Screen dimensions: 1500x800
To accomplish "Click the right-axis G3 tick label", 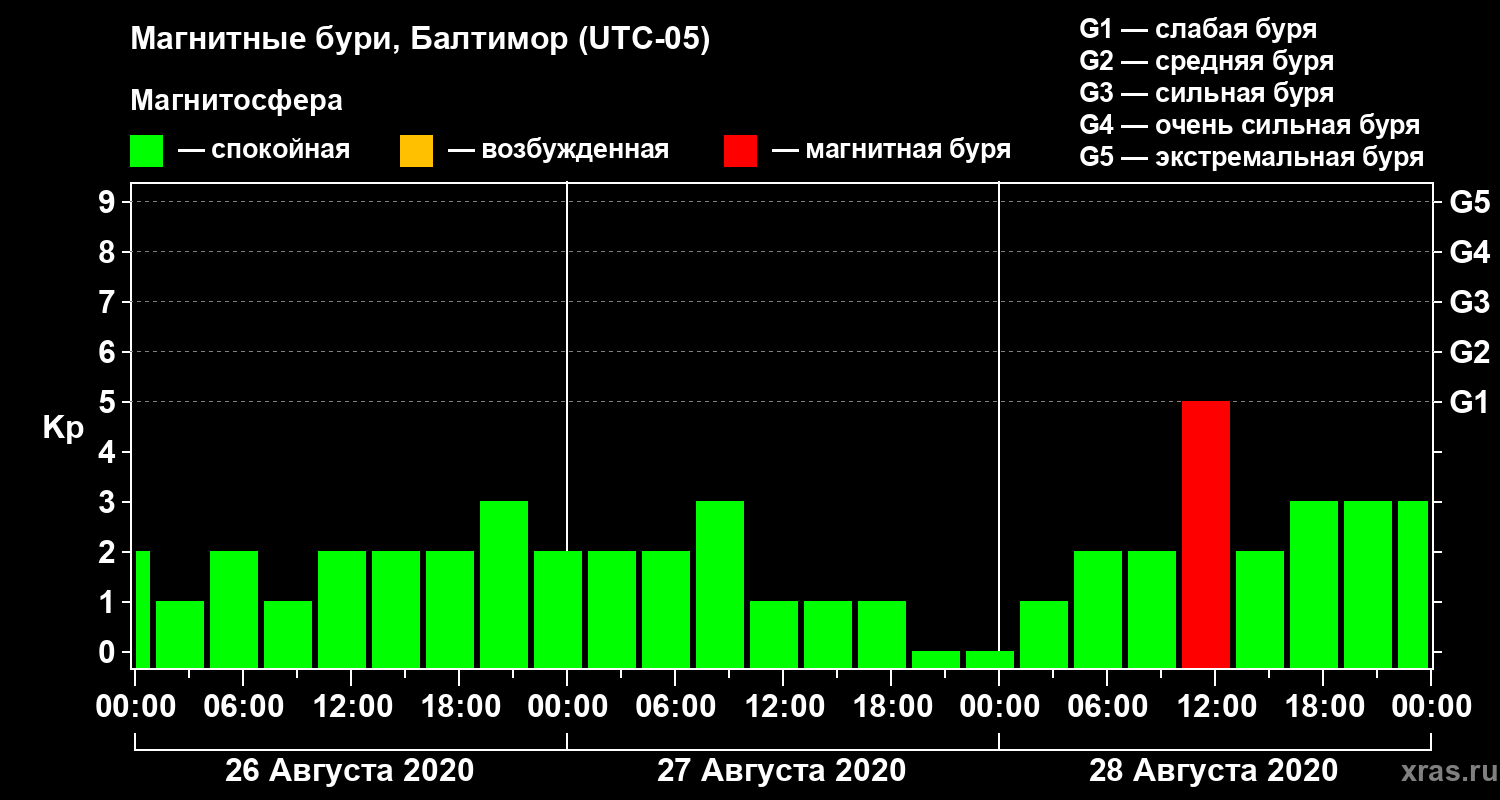I will tap(1469, 302).
